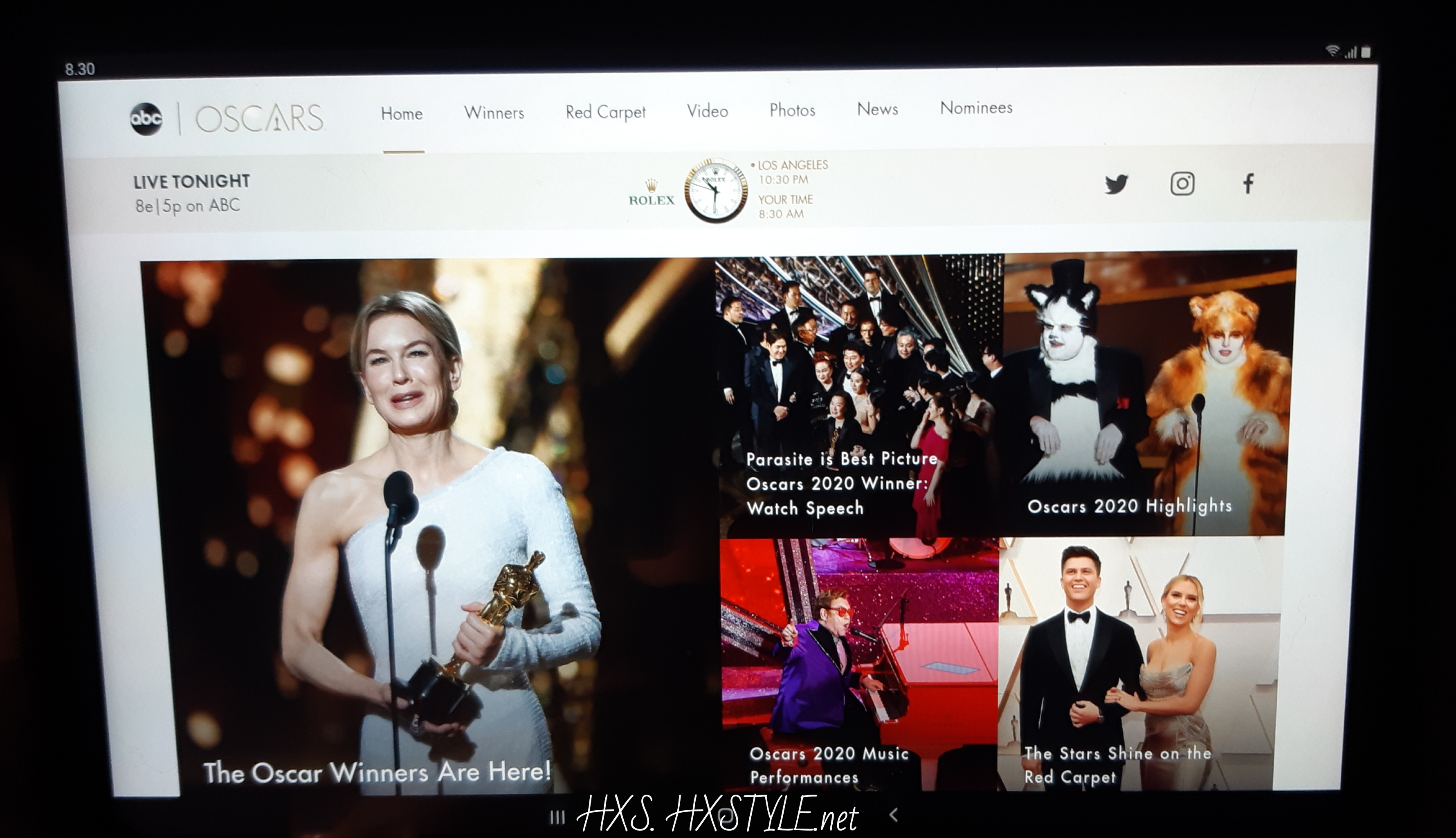1456x838 pixels.
Task: Go to the Video section
Action: [707, 110]
